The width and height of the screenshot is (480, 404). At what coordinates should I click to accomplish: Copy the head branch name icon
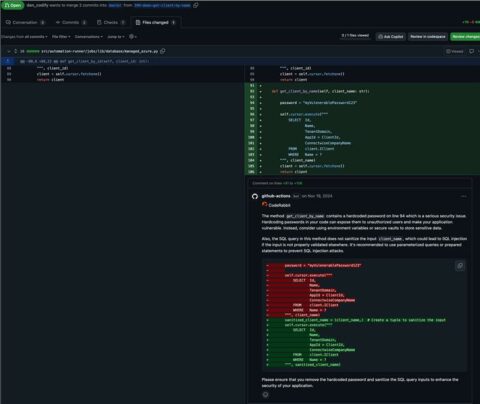(x=196, y=5)
